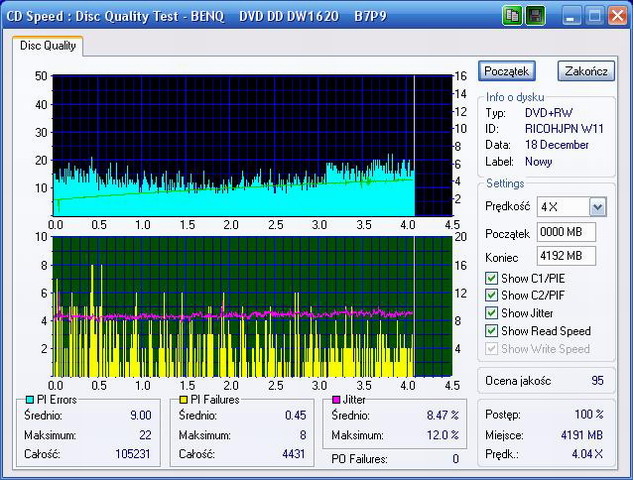633x480 pixels.
Task: Click the save floppy disk icon
Action: point(536,16)
